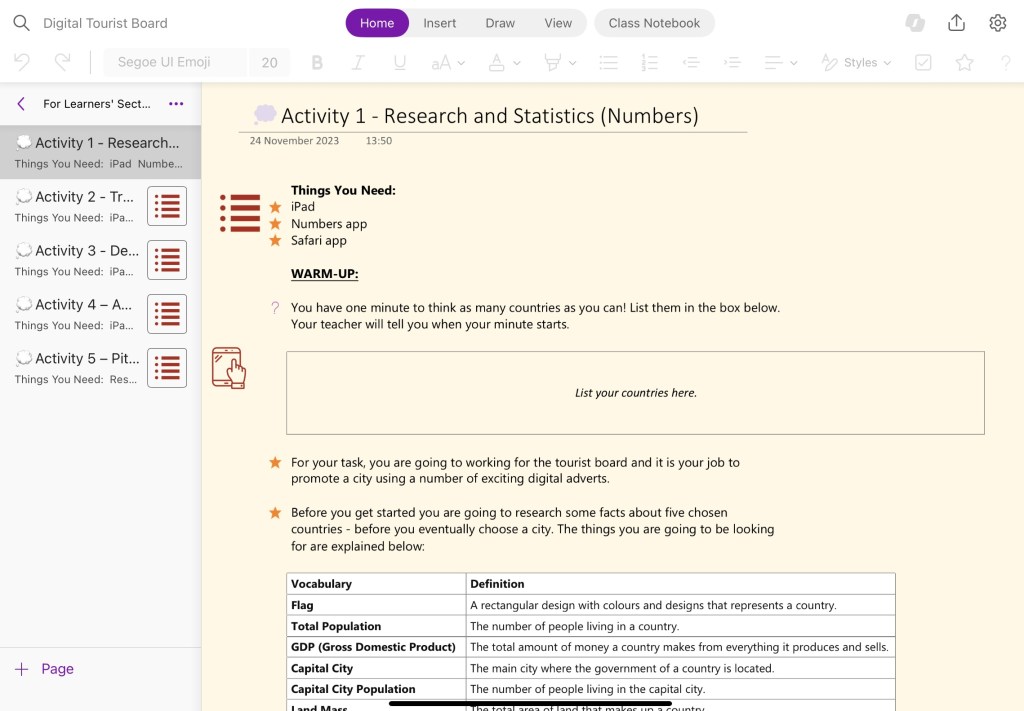Click the share/export icon
This screenshot has height=711, width=1024.
956,23
